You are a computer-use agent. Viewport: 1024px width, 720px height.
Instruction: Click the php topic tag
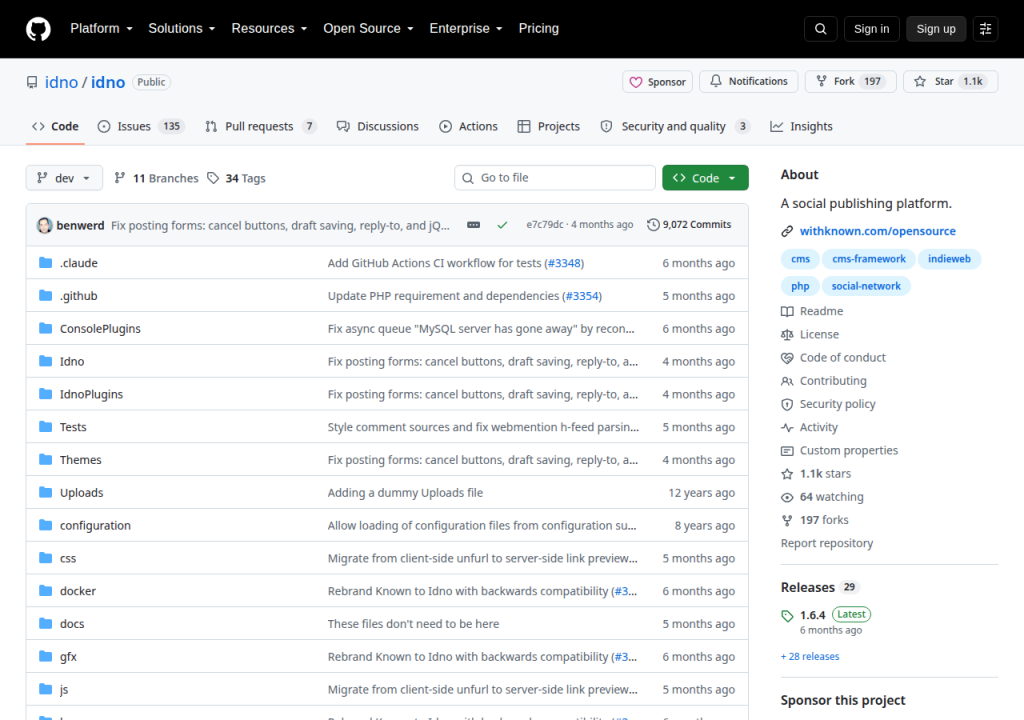coord(800,286)
